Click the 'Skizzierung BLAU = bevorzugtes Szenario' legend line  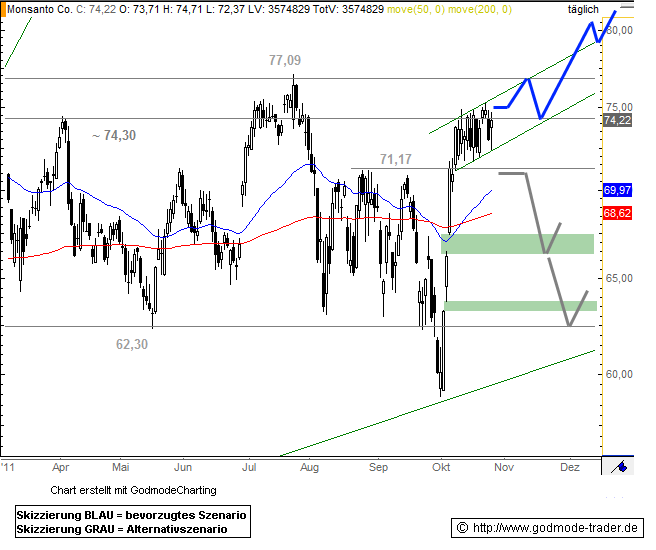click(x=131, y=515)
